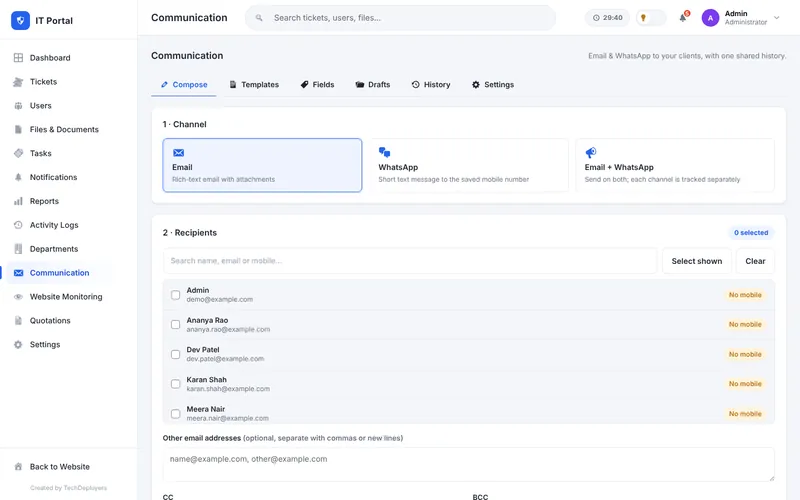Open the Tasks sidebar icon
The image size is (800, 500).
pyautogui.click(x=18, y=153)
